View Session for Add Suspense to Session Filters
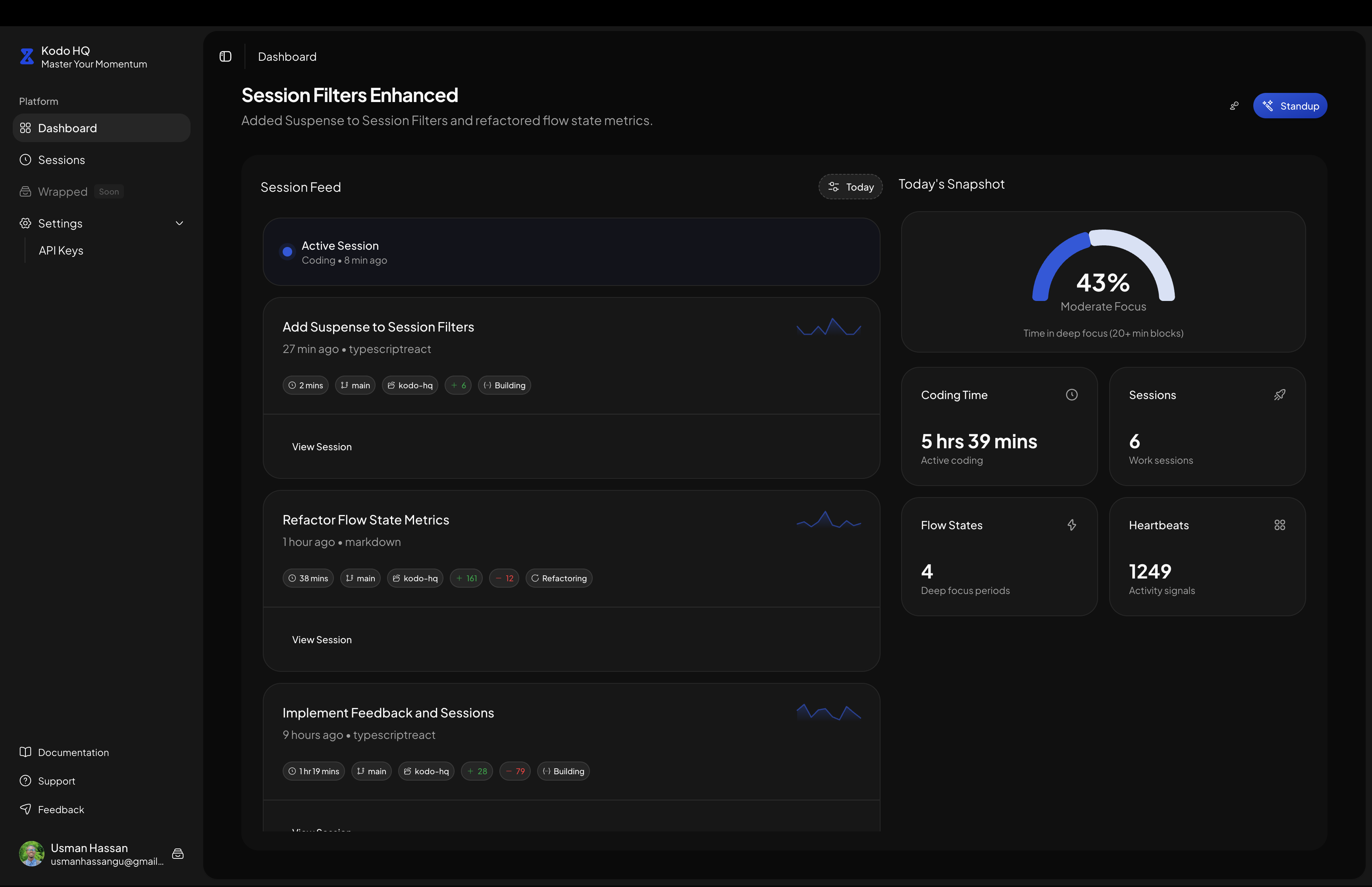 (321, 447)
